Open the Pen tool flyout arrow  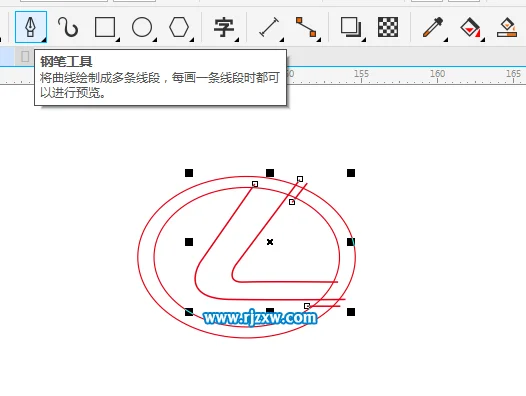point(44,40)
